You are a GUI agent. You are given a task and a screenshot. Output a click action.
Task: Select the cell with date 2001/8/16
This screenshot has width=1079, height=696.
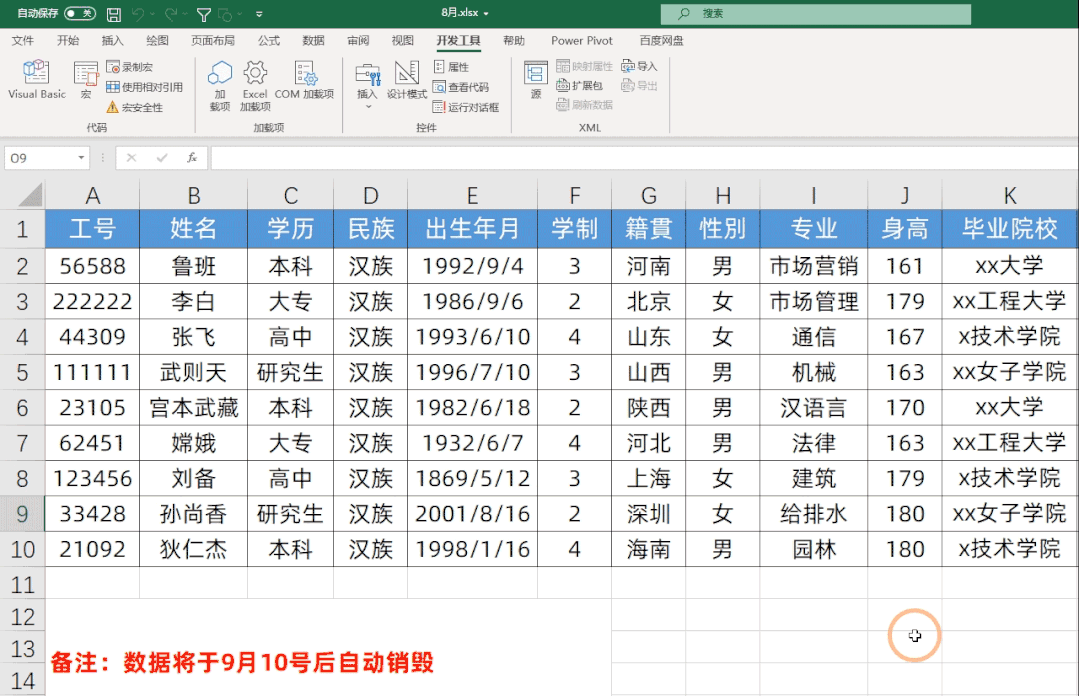coord(472,514)
